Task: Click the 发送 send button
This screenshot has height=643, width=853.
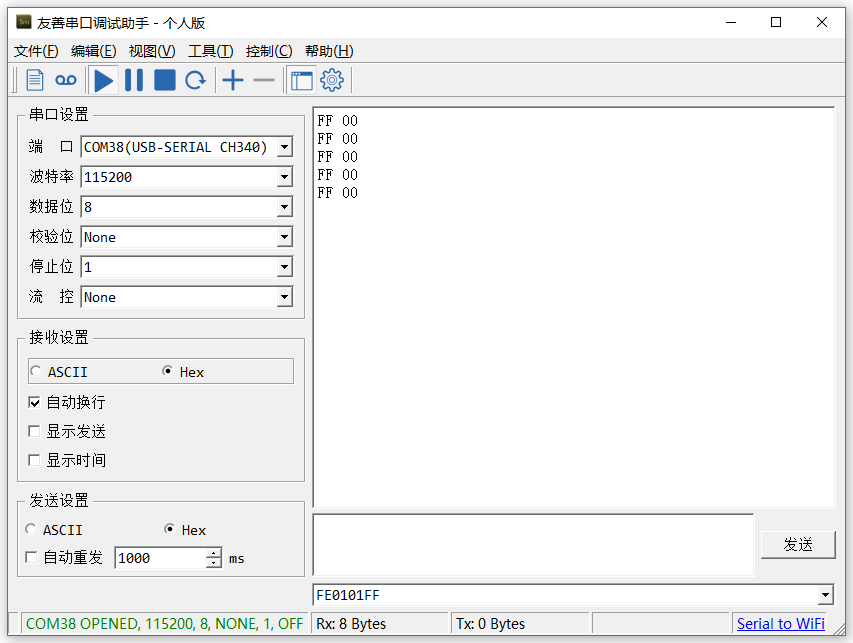Action: [798, 545]
